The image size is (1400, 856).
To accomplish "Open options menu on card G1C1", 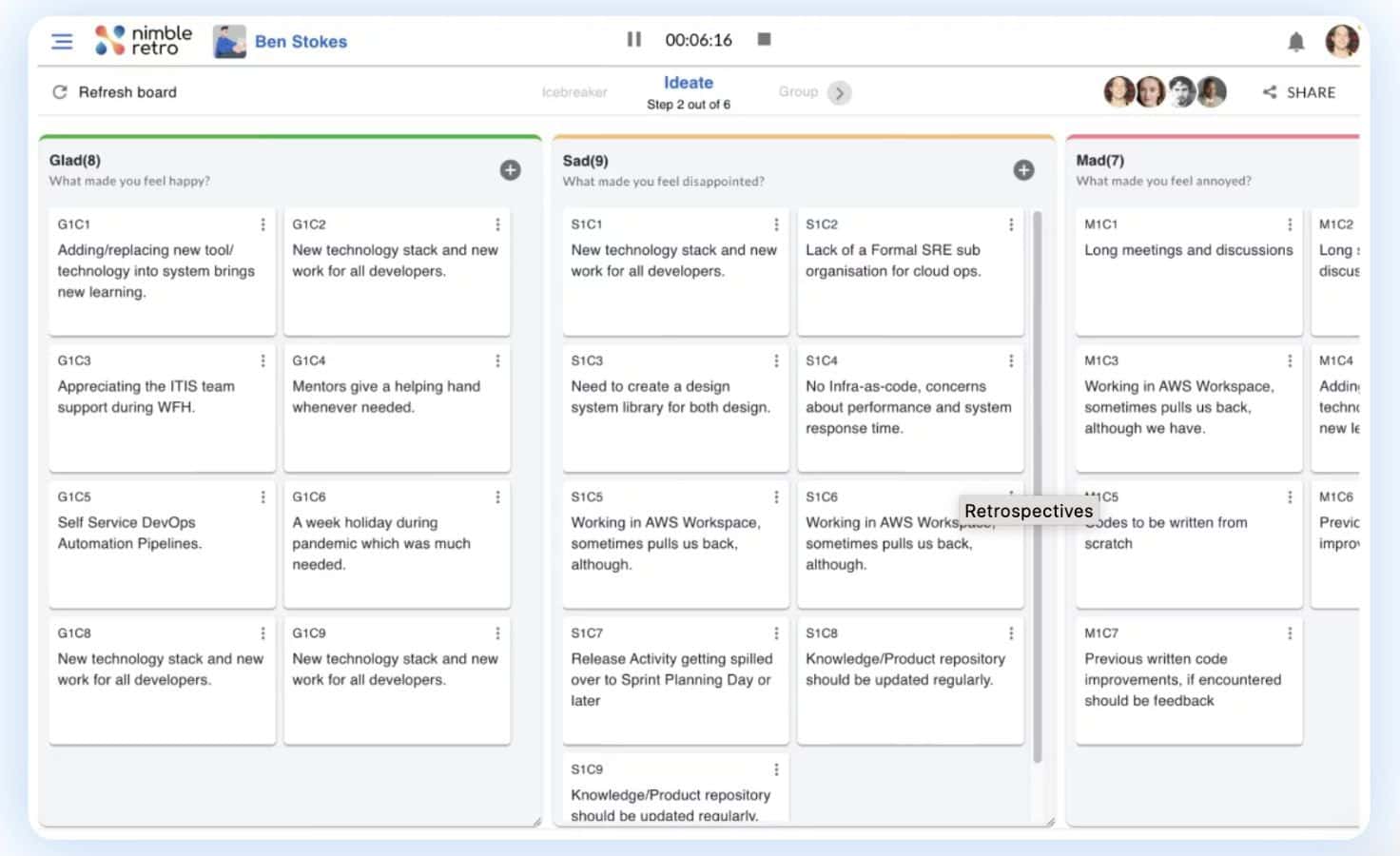I will (263, 224).
